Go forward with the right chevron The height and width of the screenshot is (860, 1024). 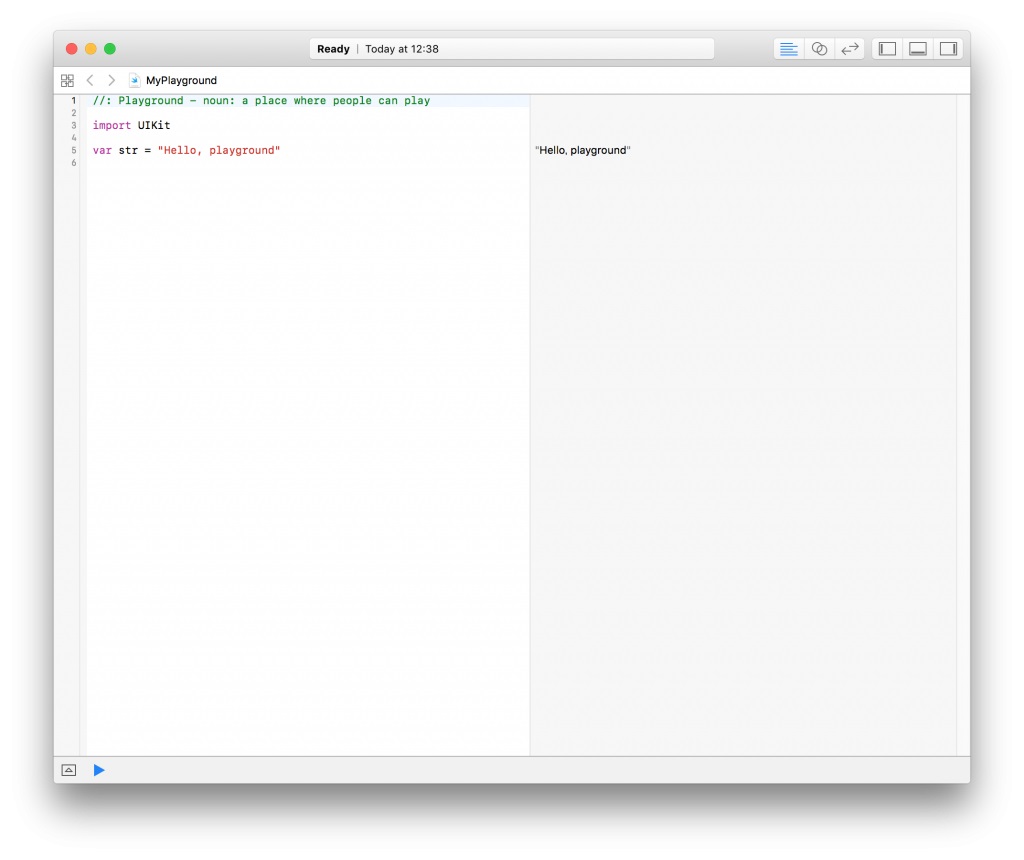111,80
